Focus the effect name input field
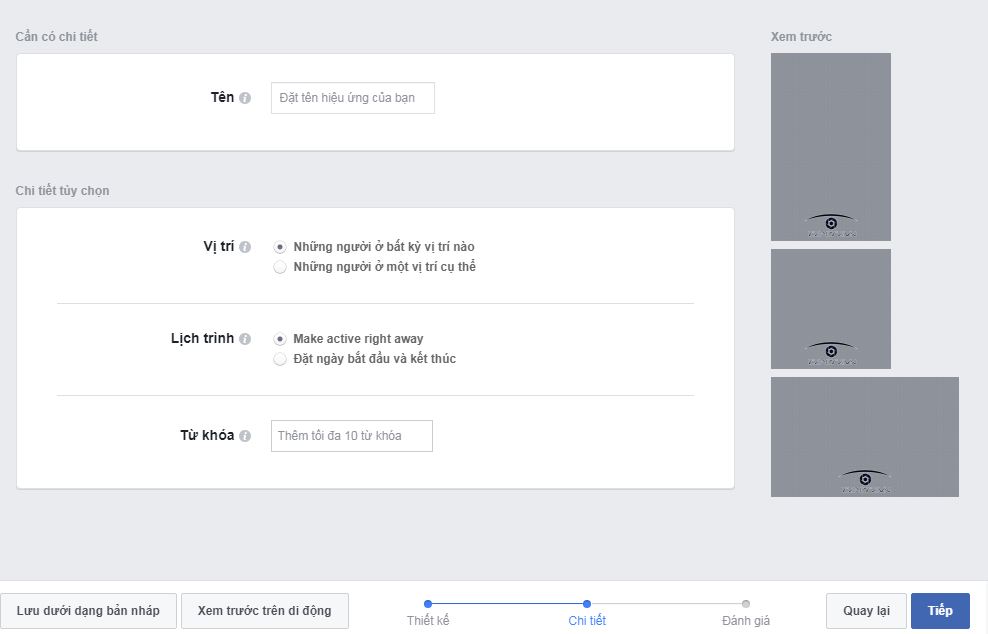988x634 pixels. [353, 98]
